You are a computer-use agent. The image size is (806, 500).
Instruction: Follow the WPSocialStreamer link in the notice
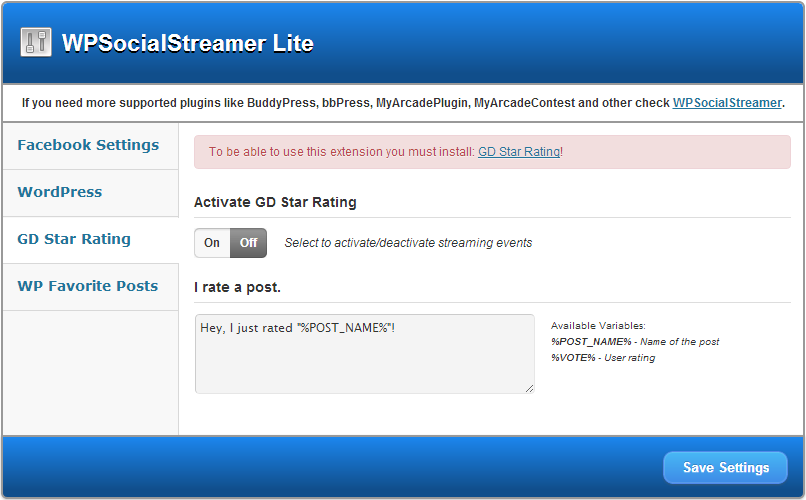click(727, 103)
